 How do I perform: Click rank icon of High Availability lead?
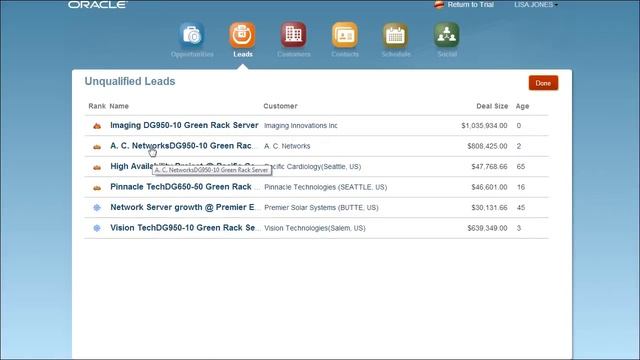97,167
